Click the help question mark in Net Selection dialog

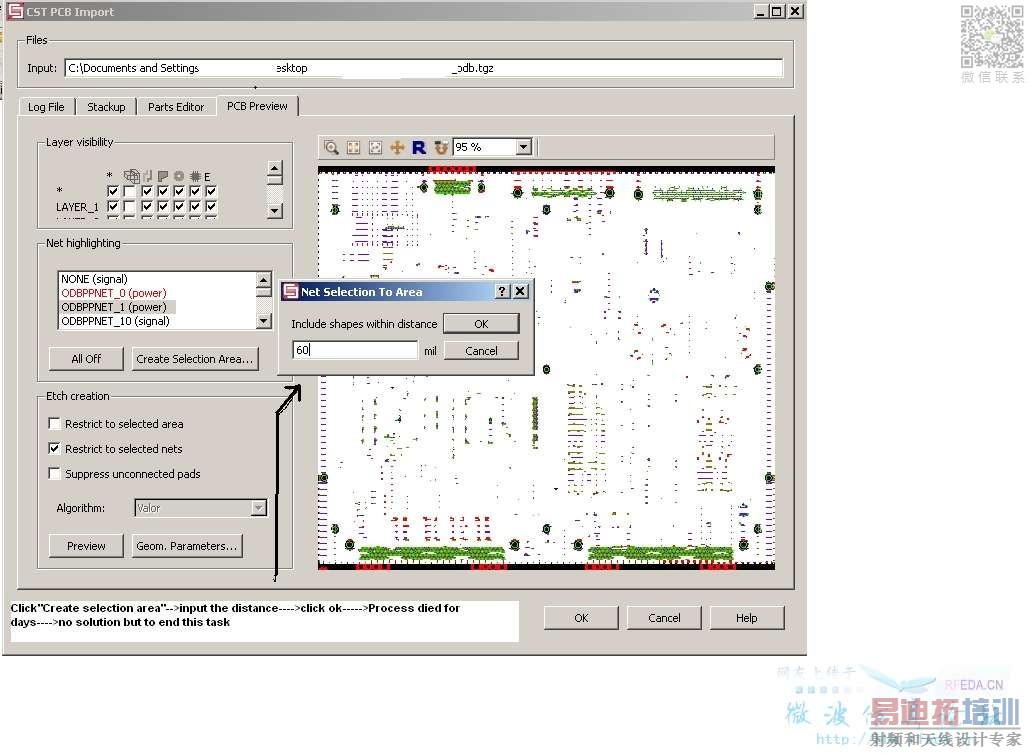click(502, 291)
